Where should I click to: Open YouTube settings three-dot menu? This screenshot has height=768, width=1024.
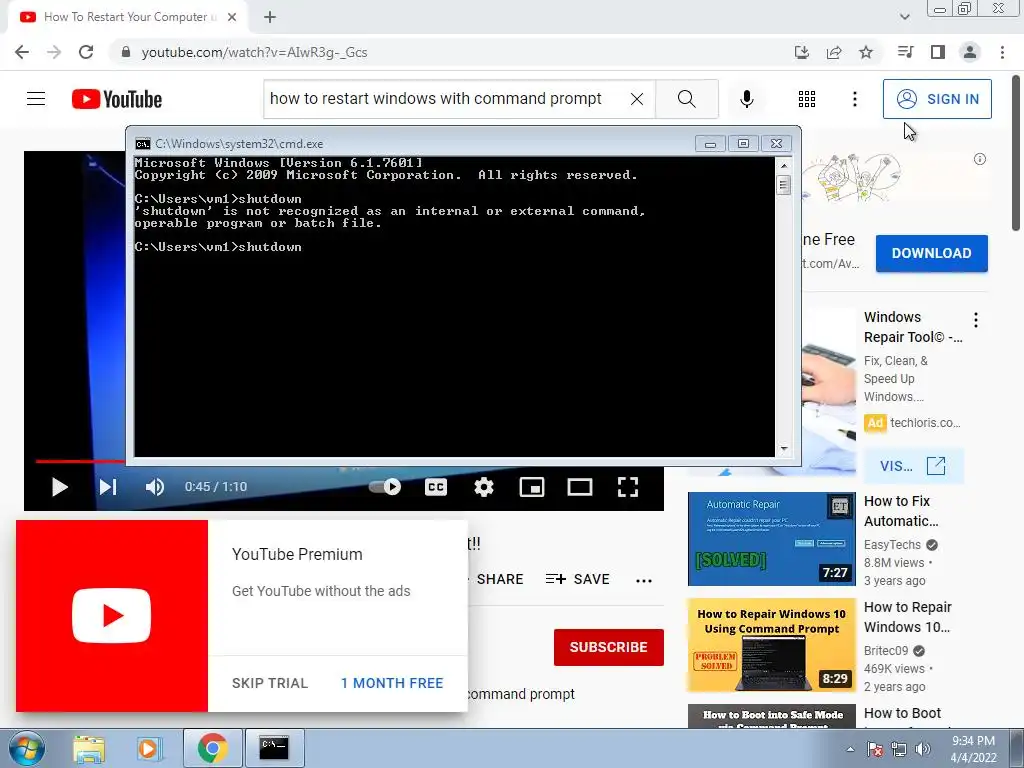[x=855, y=99]
